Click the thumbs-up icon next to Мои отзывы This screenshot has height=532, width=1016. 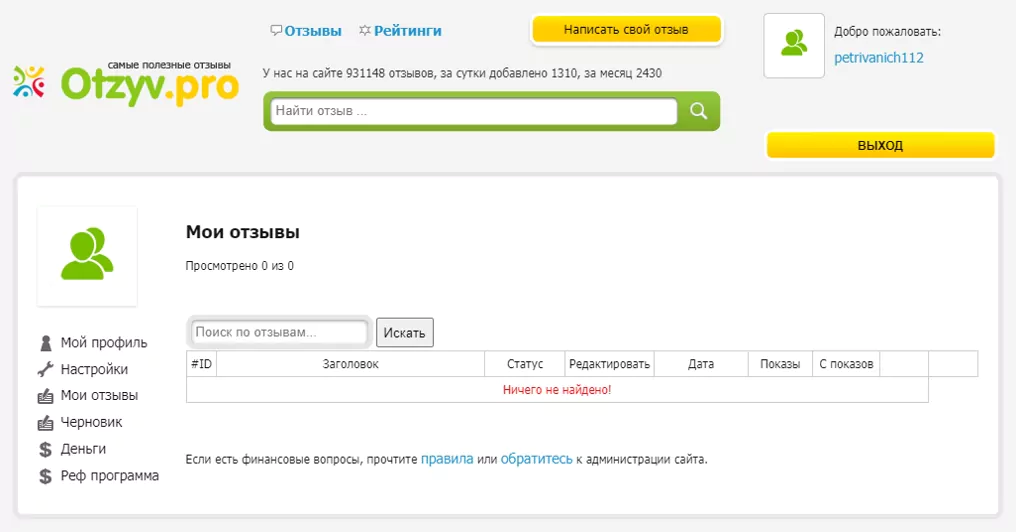click(x=45, y=396)
